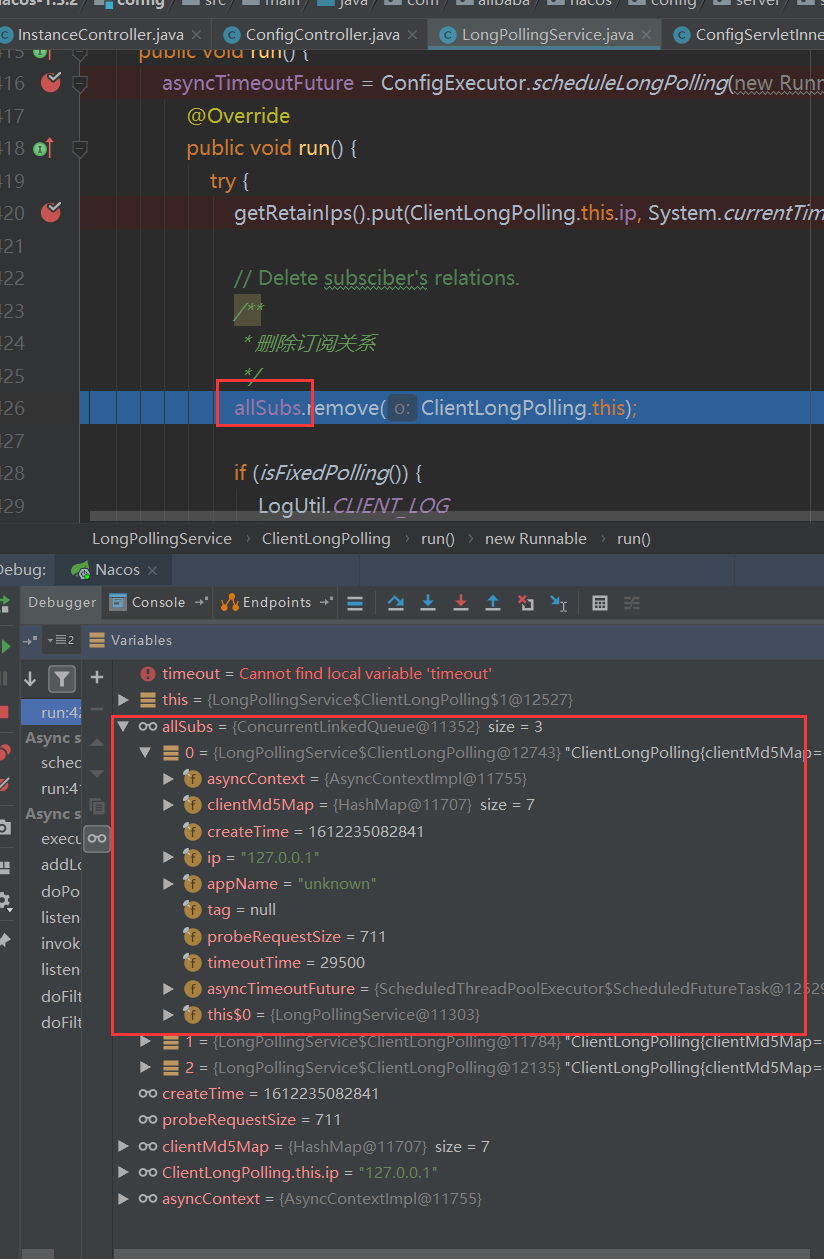Click the Step Into debugger icon
The width and height of the screenshot is (824, 1259).
[428, 603]
